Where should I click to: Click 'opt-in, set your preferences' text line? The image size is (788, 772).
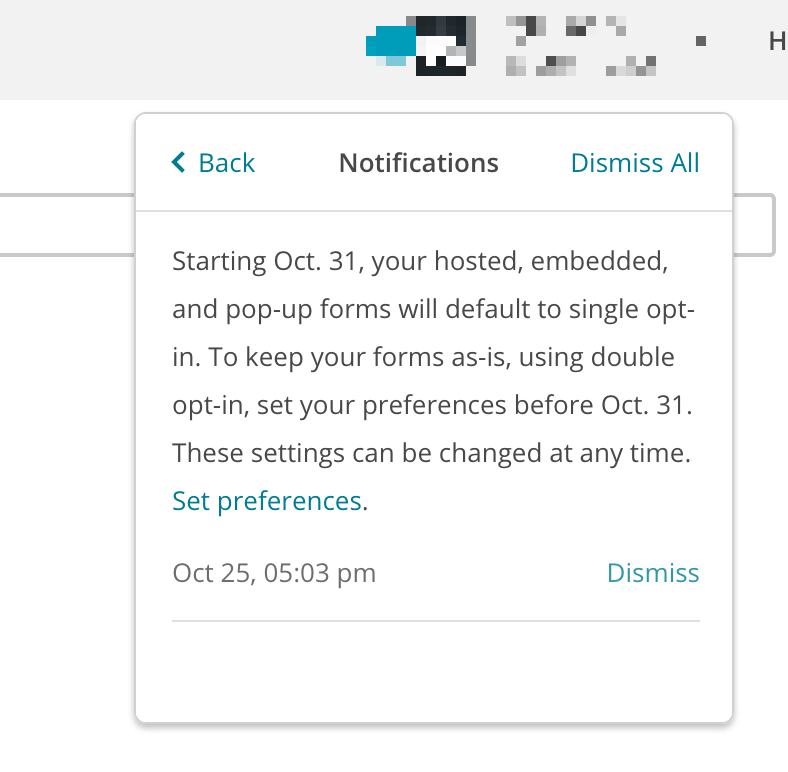pos(432,405)
